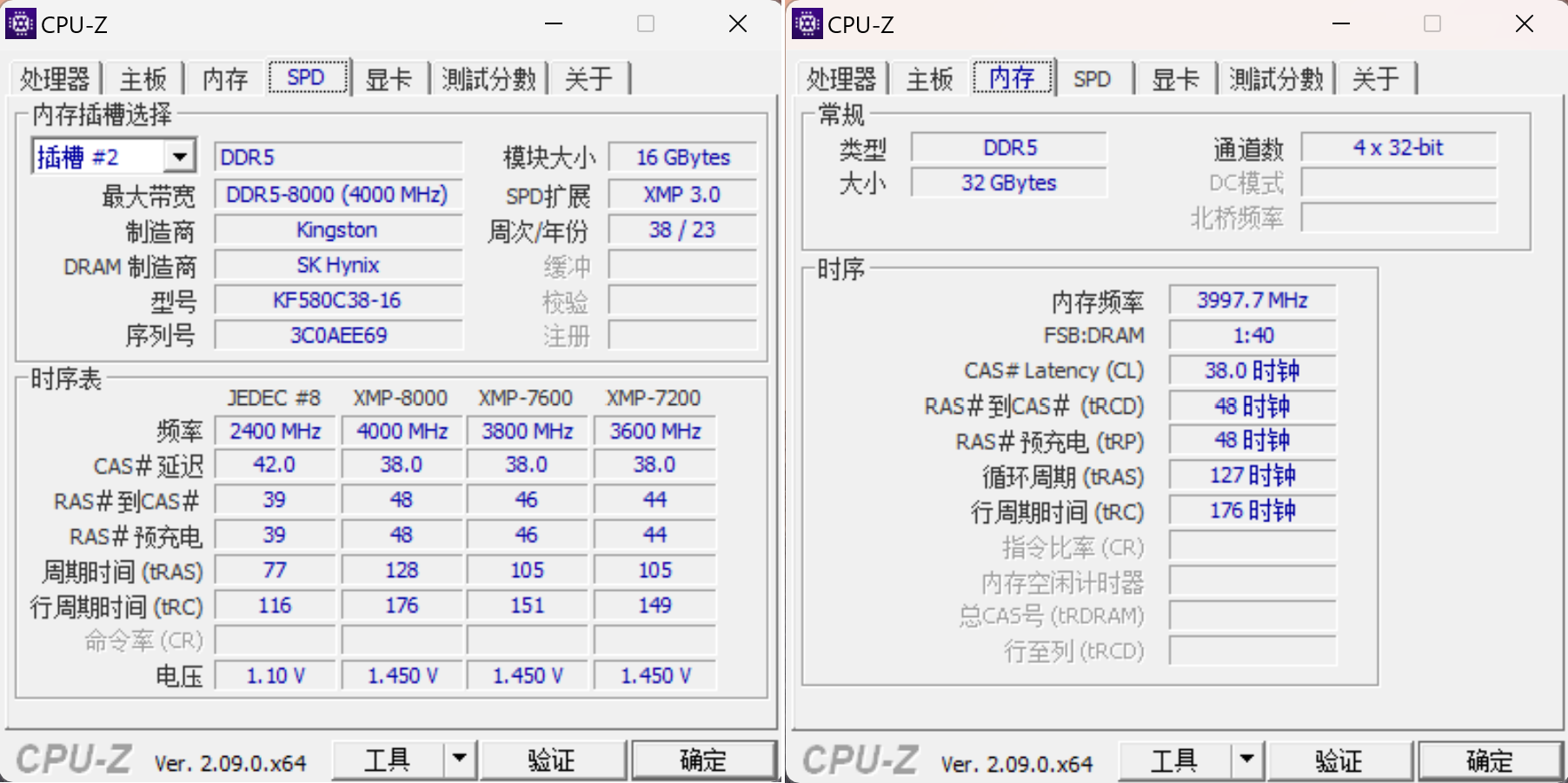Click 确定 button in right window
This screenshot has width=1568, height=783.
(1491, 760)
